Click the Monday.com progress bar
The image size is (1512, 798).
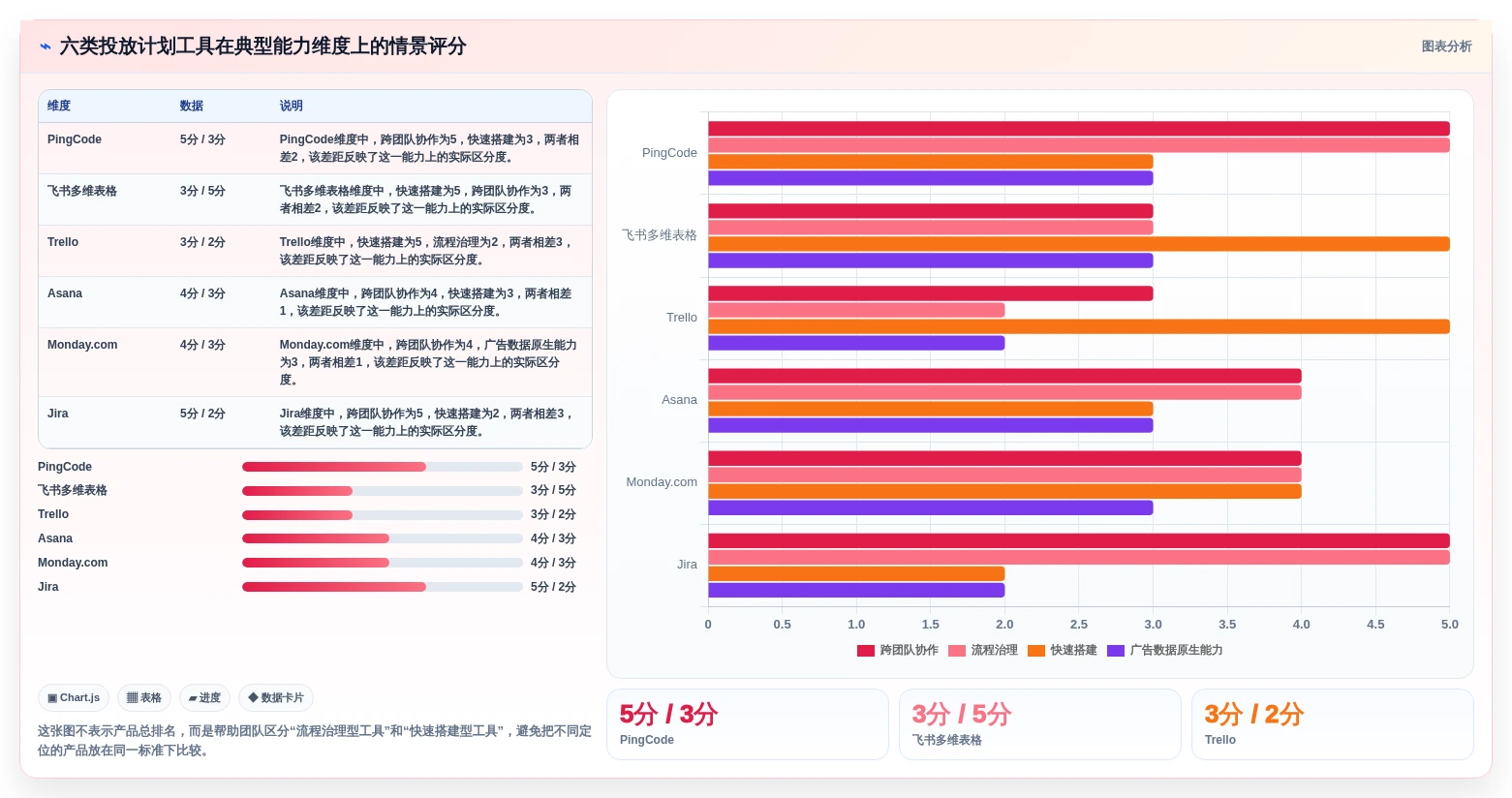pyautogui.click(x=383, y=563)
